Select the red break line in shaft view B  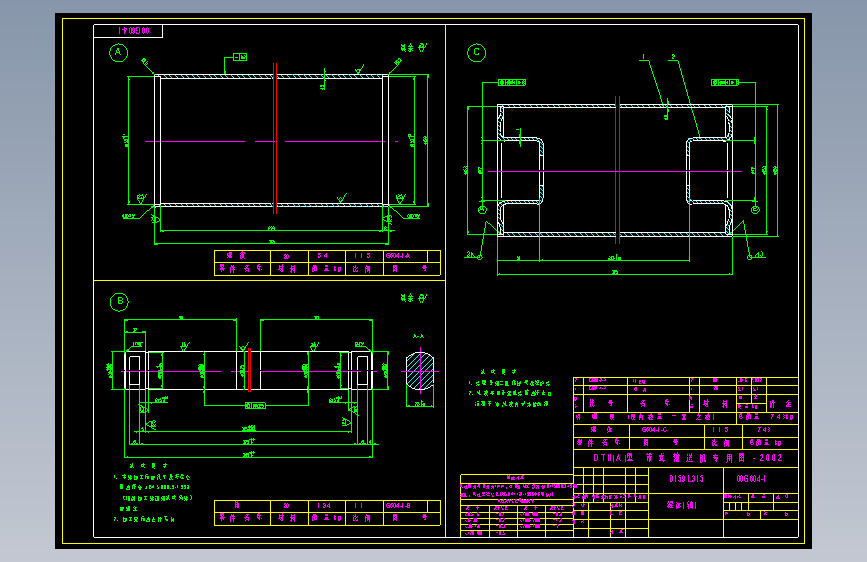pyautogui.click(x=249, y=370)
